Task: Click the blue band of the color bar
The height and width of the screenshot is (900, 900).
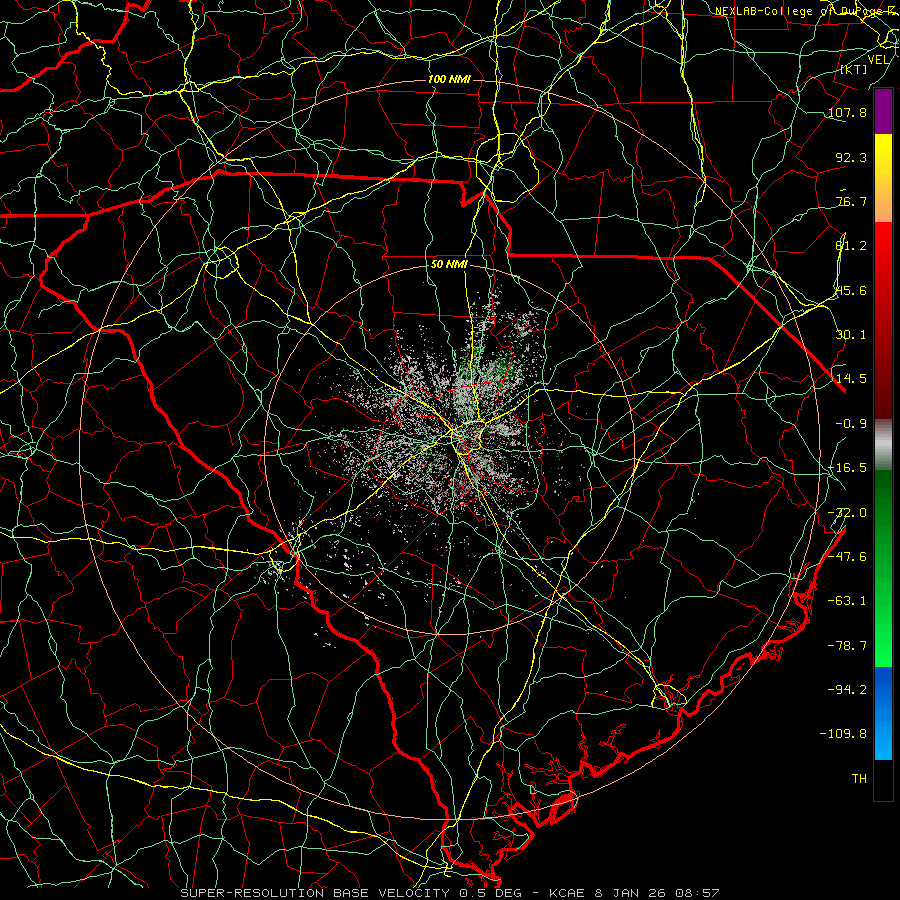Action: click(x=883, y=713)
